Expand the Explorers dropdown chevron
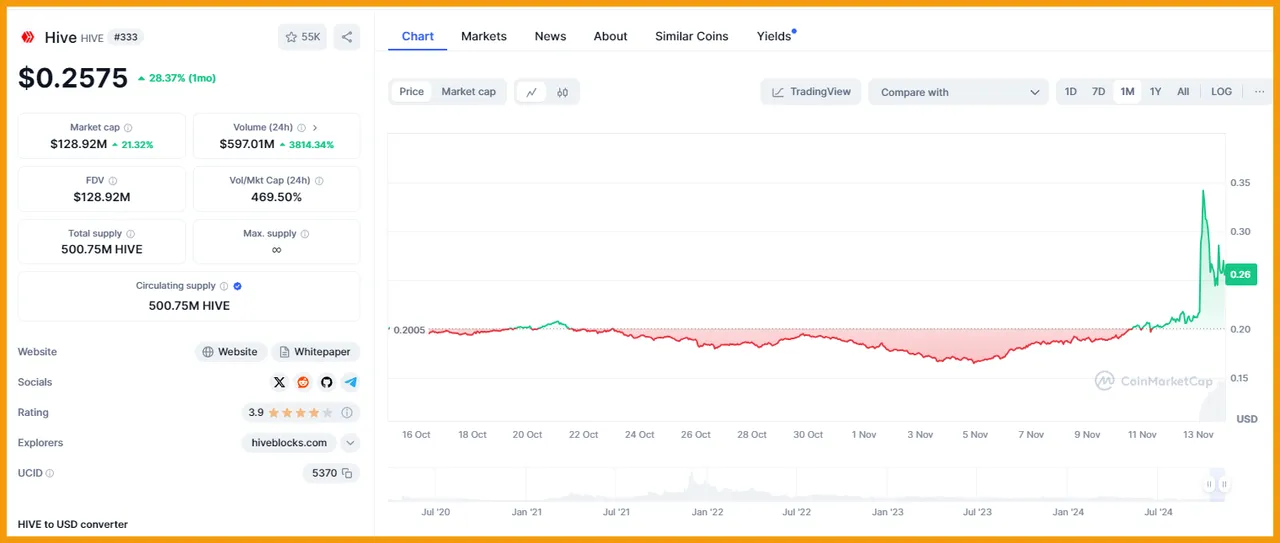Image resolution: width=1280 pixels, height=543 pixels. [x=350, y=443]
